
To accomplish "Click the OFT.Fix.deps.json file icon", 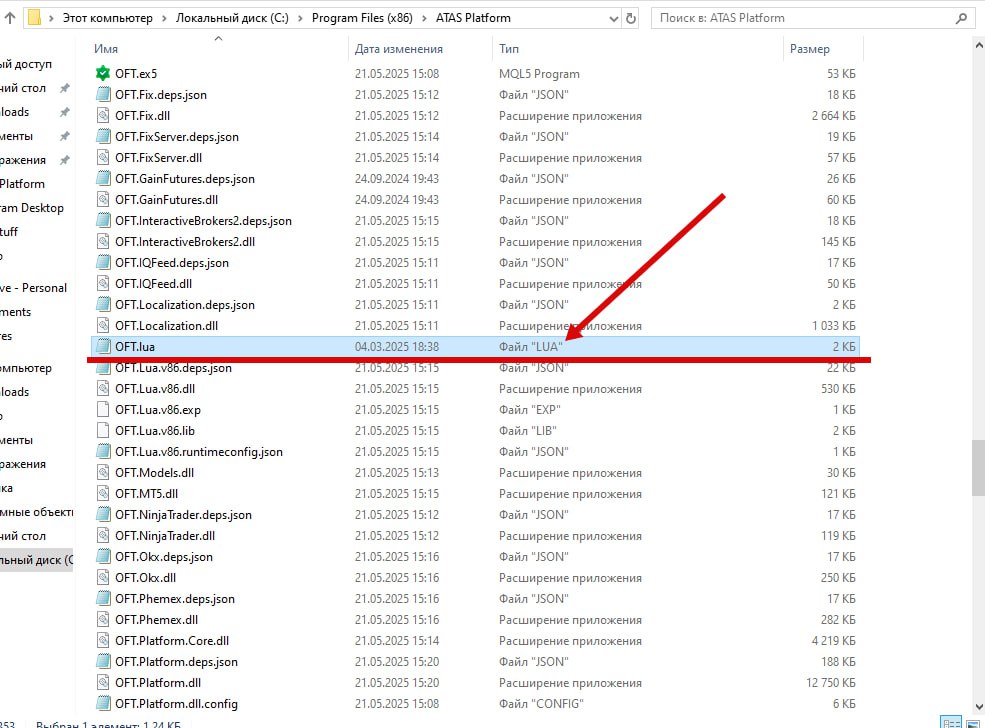I will [x=103, y=95].
